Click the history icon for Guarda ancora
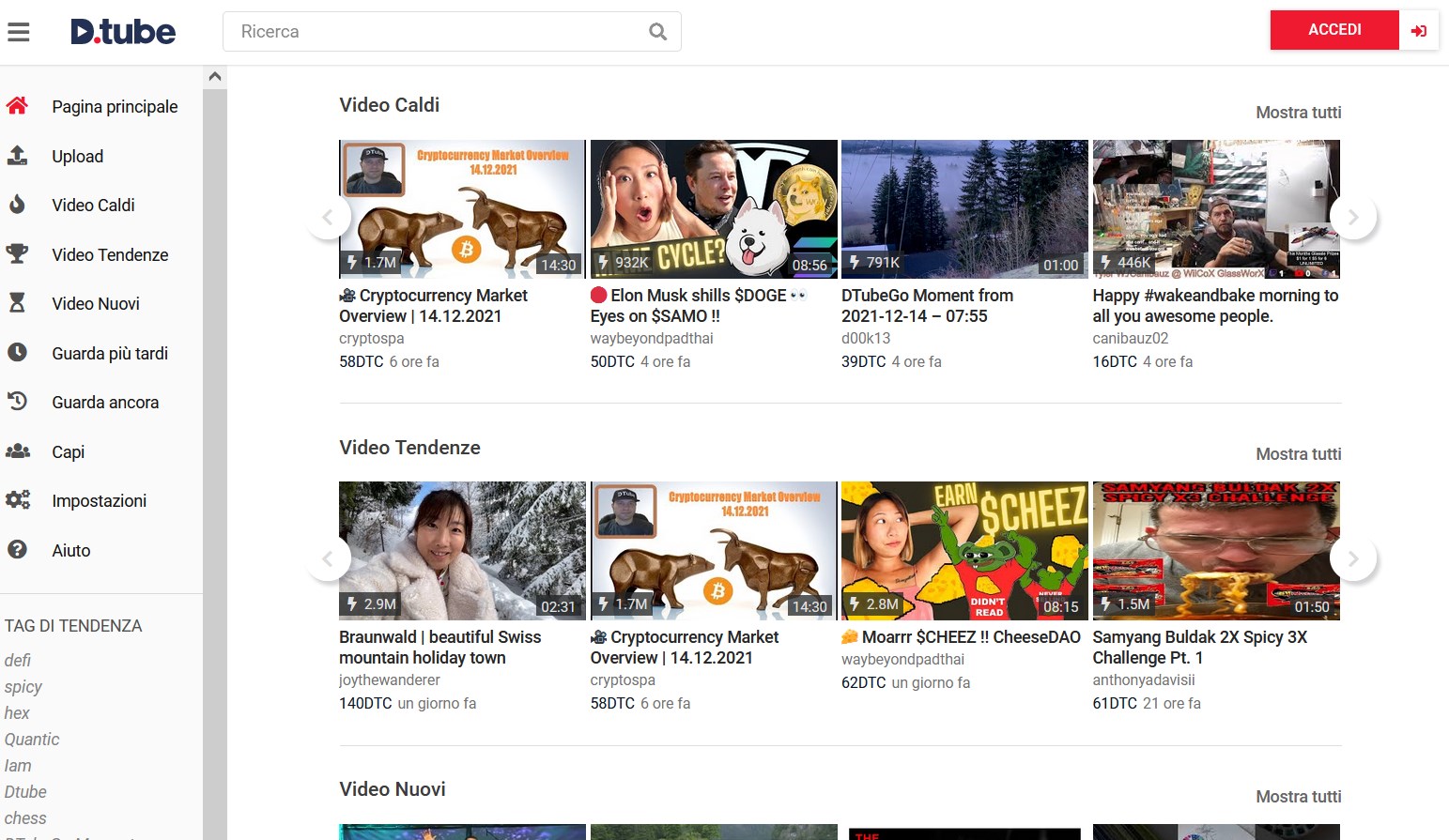The width and height of the screenshot is (1449, 840). point(17,402)
